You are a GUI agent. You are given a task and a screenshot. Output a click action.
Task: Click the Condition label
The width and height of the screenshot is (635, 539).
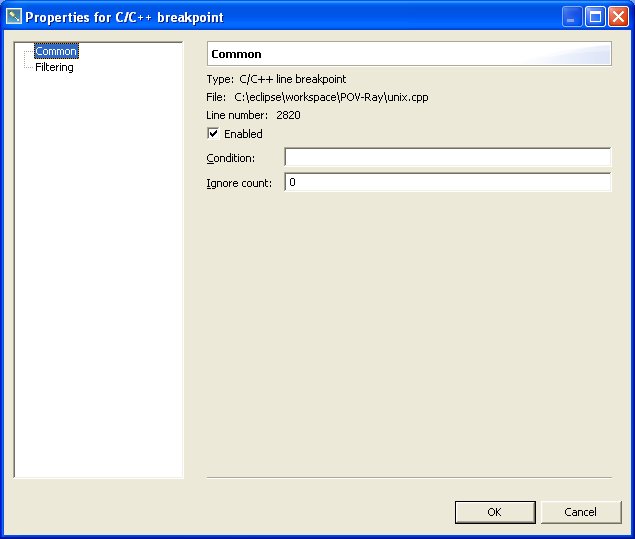tap(230, 158)
